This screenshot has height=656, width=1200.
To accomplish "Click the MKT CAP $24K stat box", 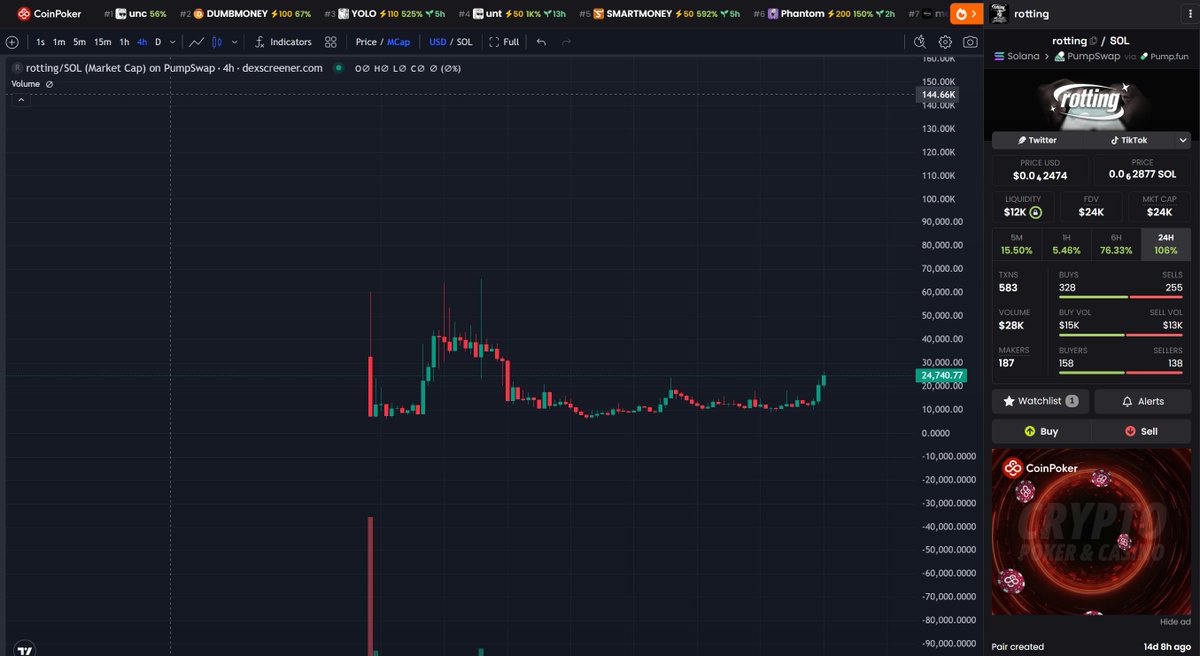I will [x=1159, y=205].
